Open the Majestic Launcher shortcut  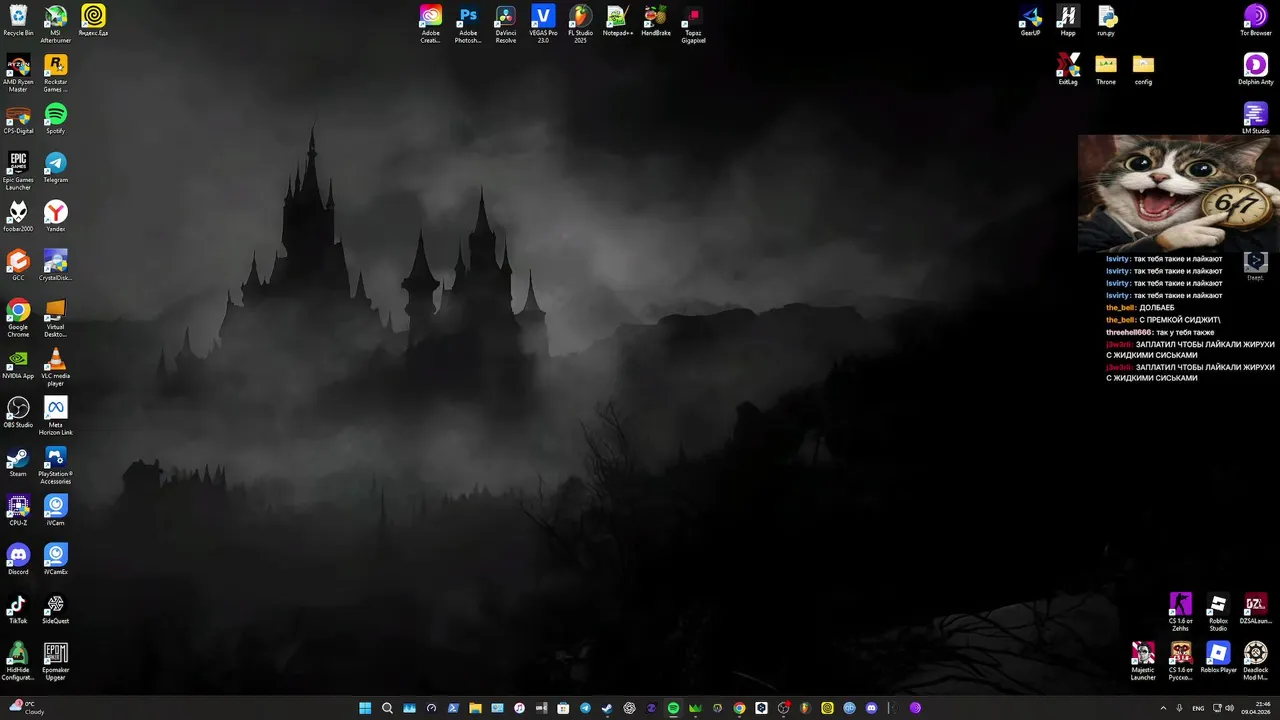pyautogui.click(x=1143, y=661)
